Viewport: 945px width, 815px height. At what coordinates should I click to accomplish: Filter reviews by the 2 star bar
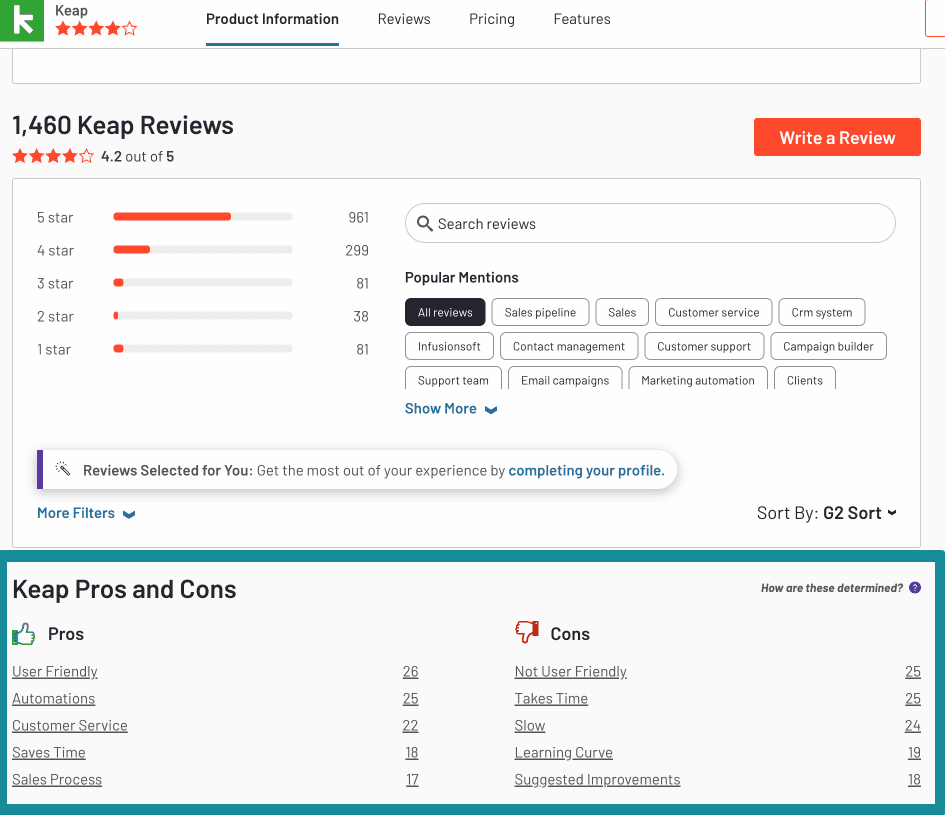click(x=202, y=316)
